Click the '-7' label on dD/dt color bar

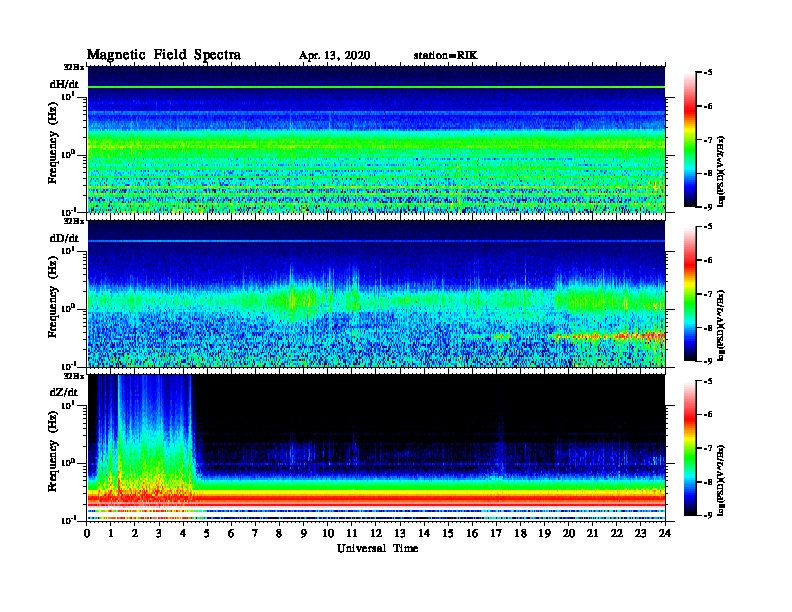[x=707, y=294]
